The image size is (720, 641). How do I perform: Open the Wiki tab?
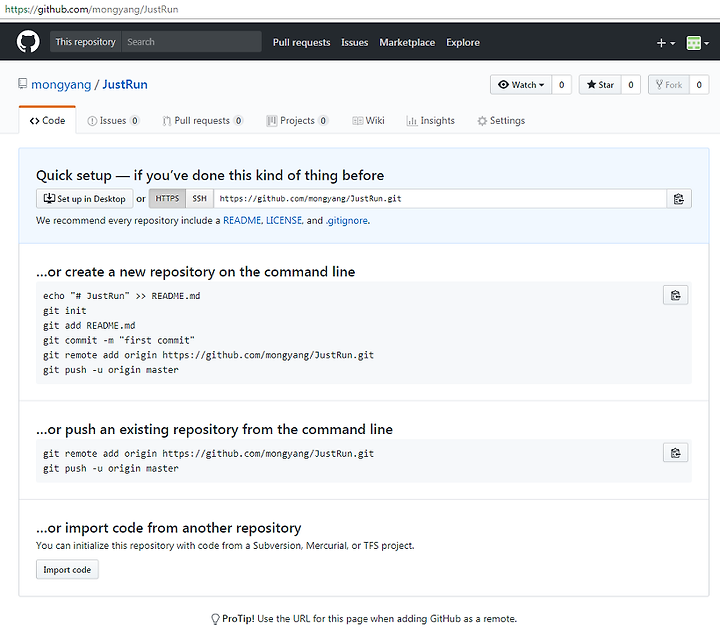368,121
